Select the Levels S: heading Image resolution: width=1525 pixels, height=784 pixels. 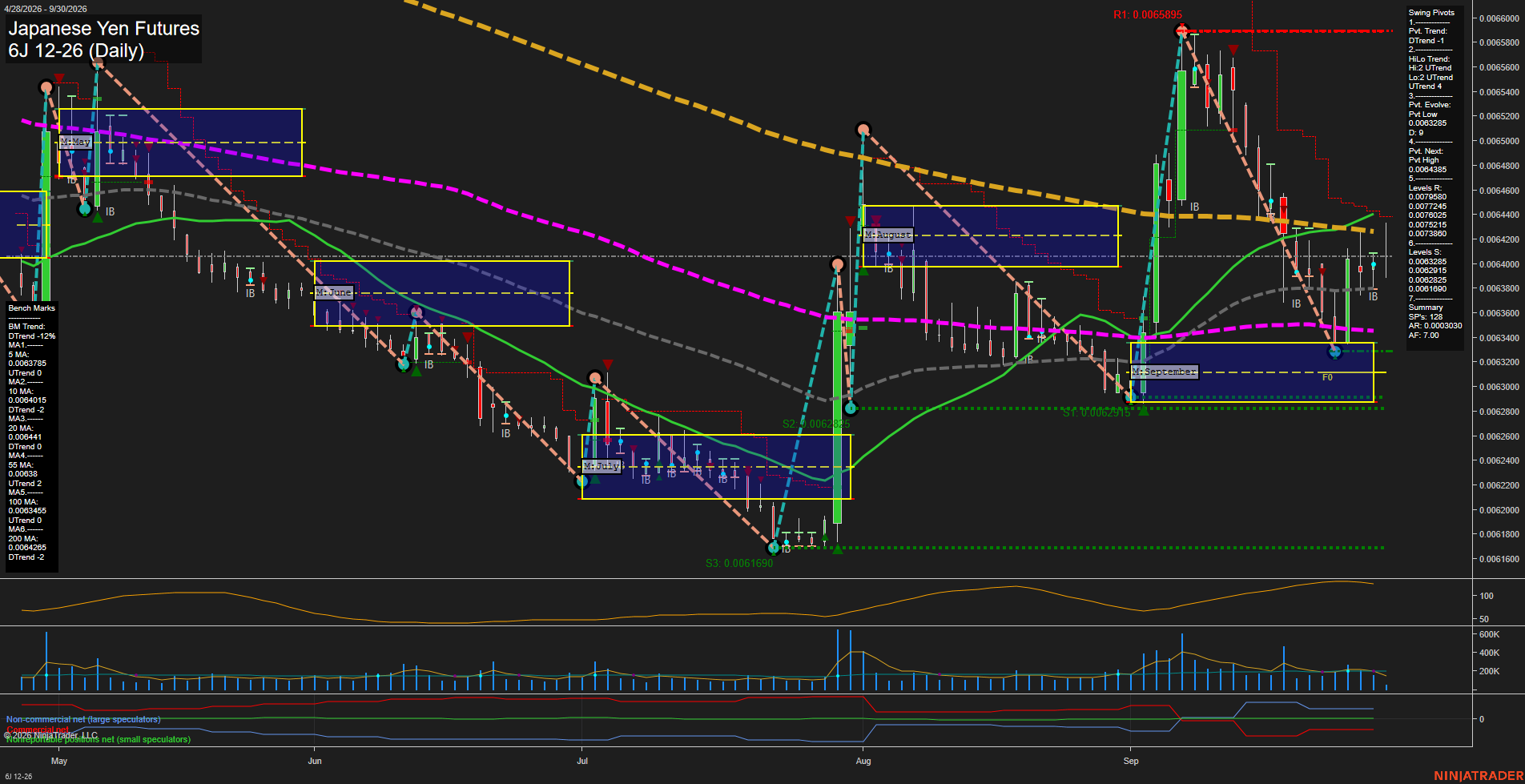[x=1425, y=252]
